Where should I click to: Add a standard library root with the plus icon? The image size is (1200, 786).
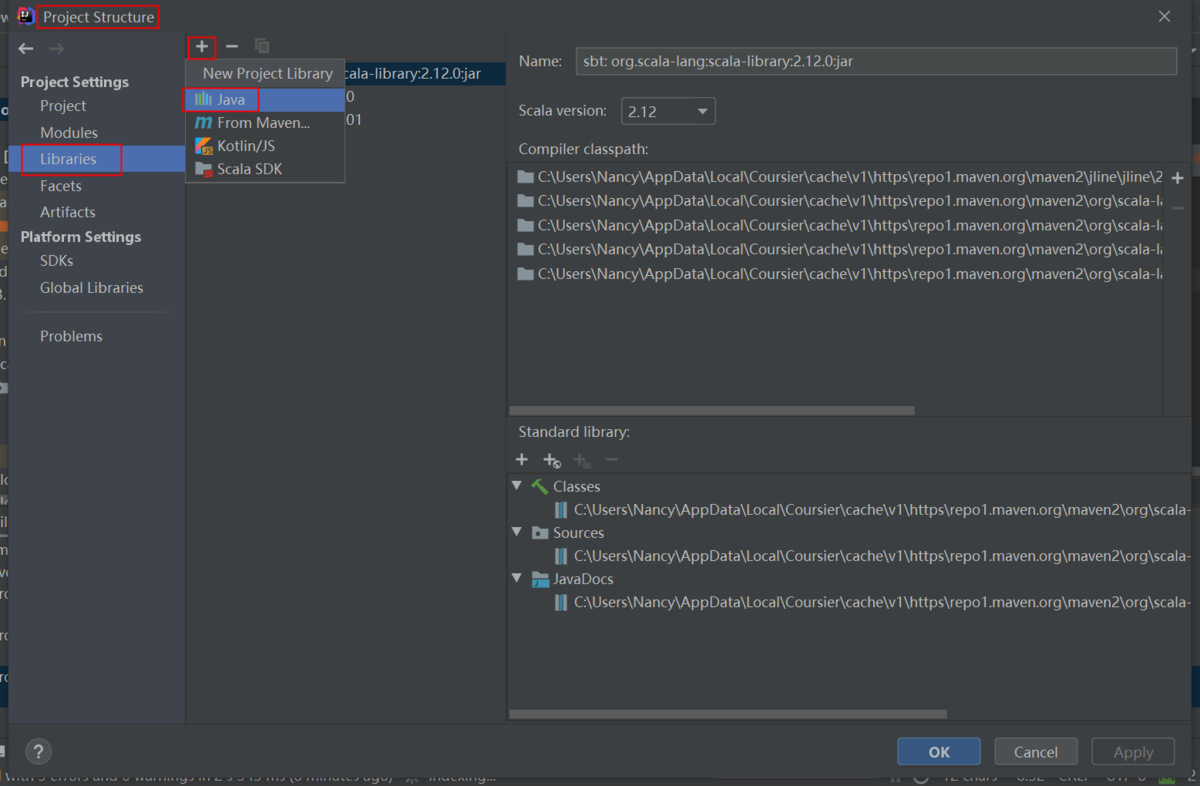pos(521,460)
